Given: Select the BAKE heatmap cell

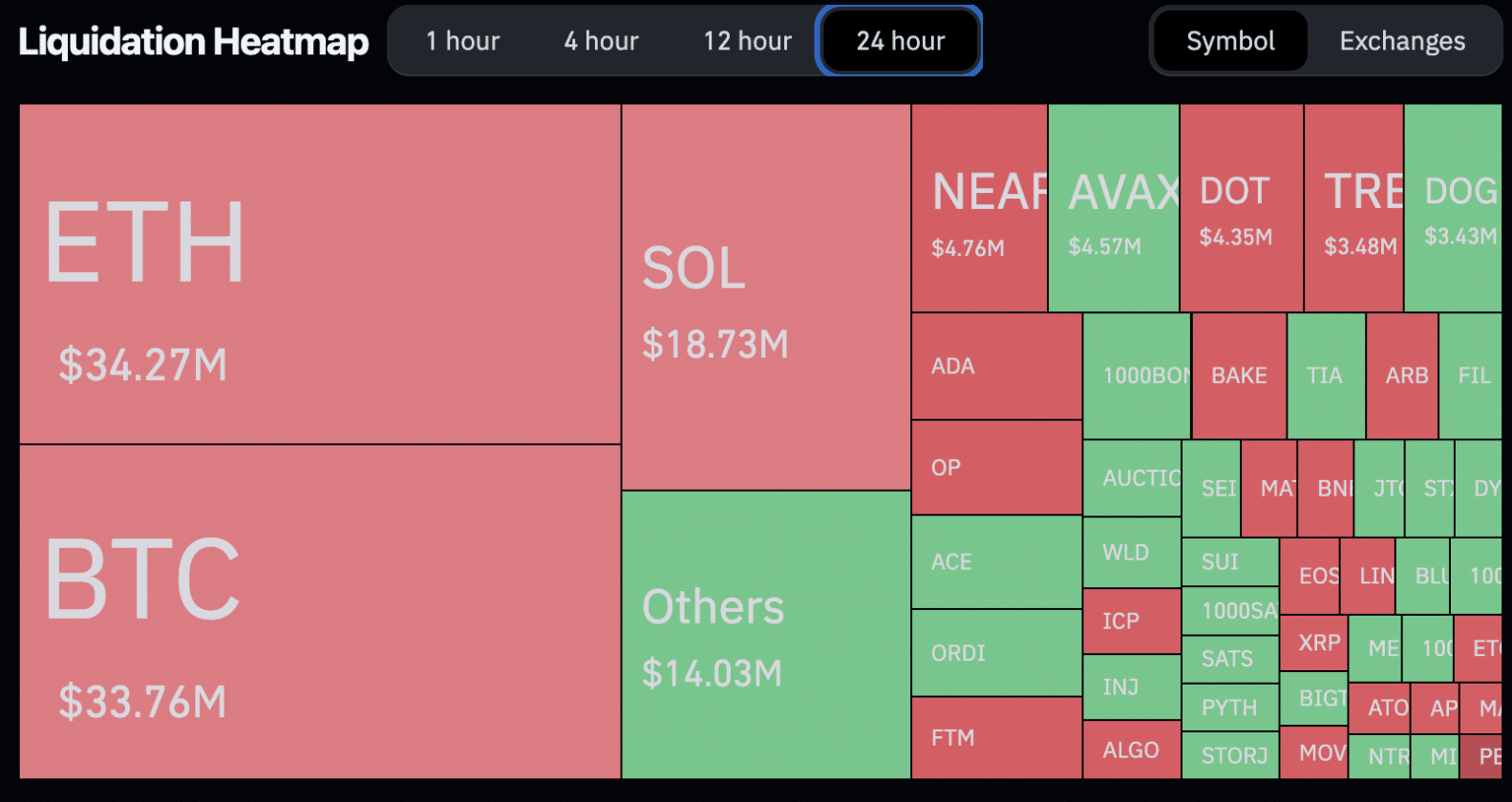Looking at the screenshot, I should coord(1239,376).
